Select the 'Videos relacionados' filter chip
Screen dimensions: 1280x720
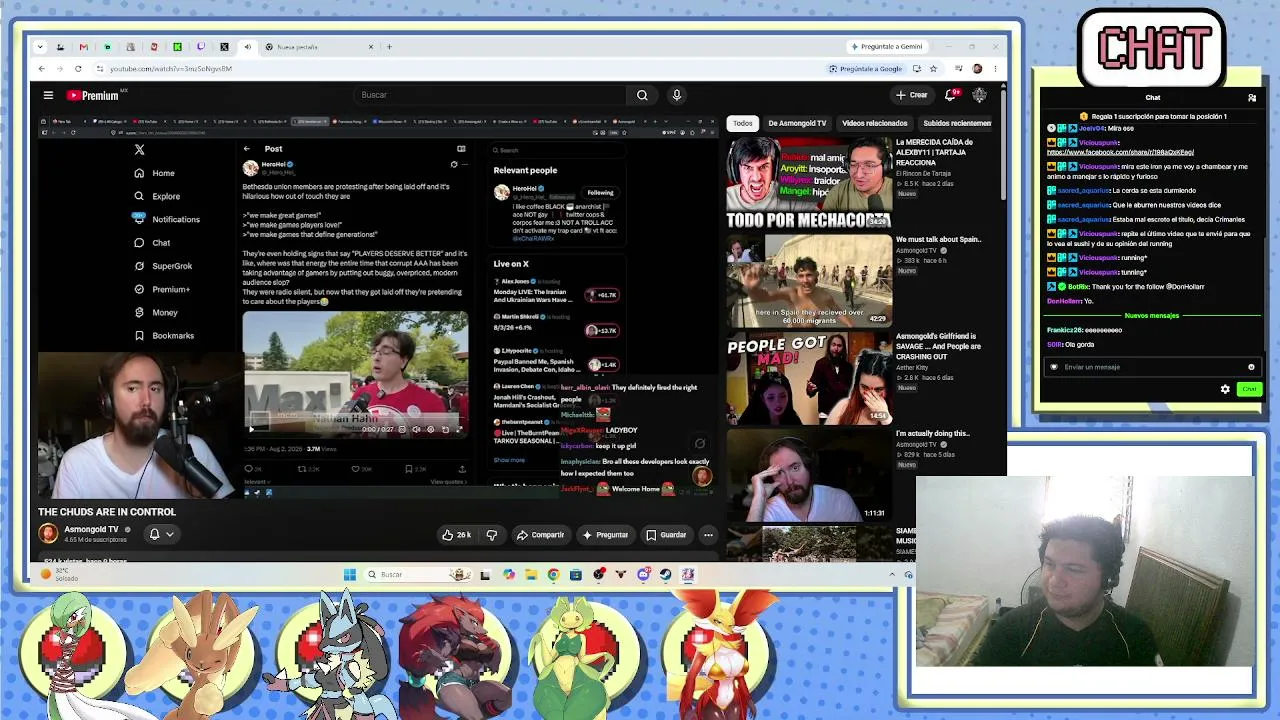pyautogui.click(x=874, y=123)
